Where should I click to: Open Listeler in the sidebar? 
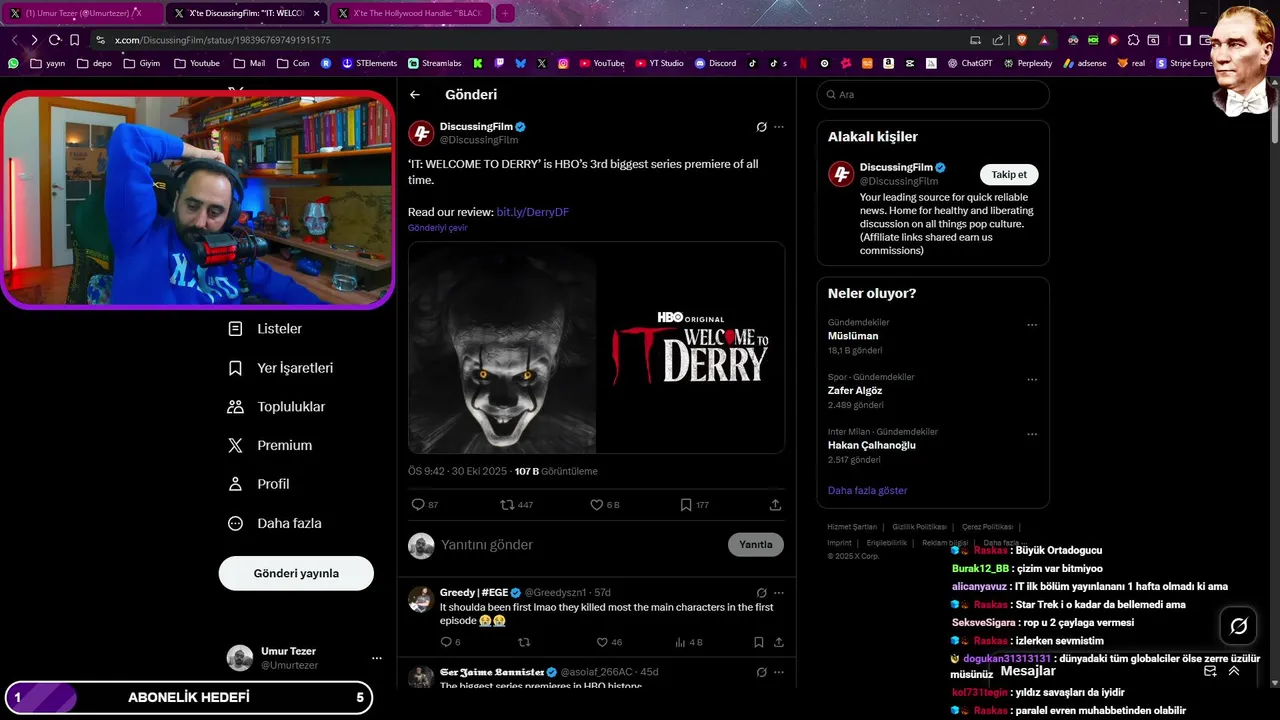(265, 329)
